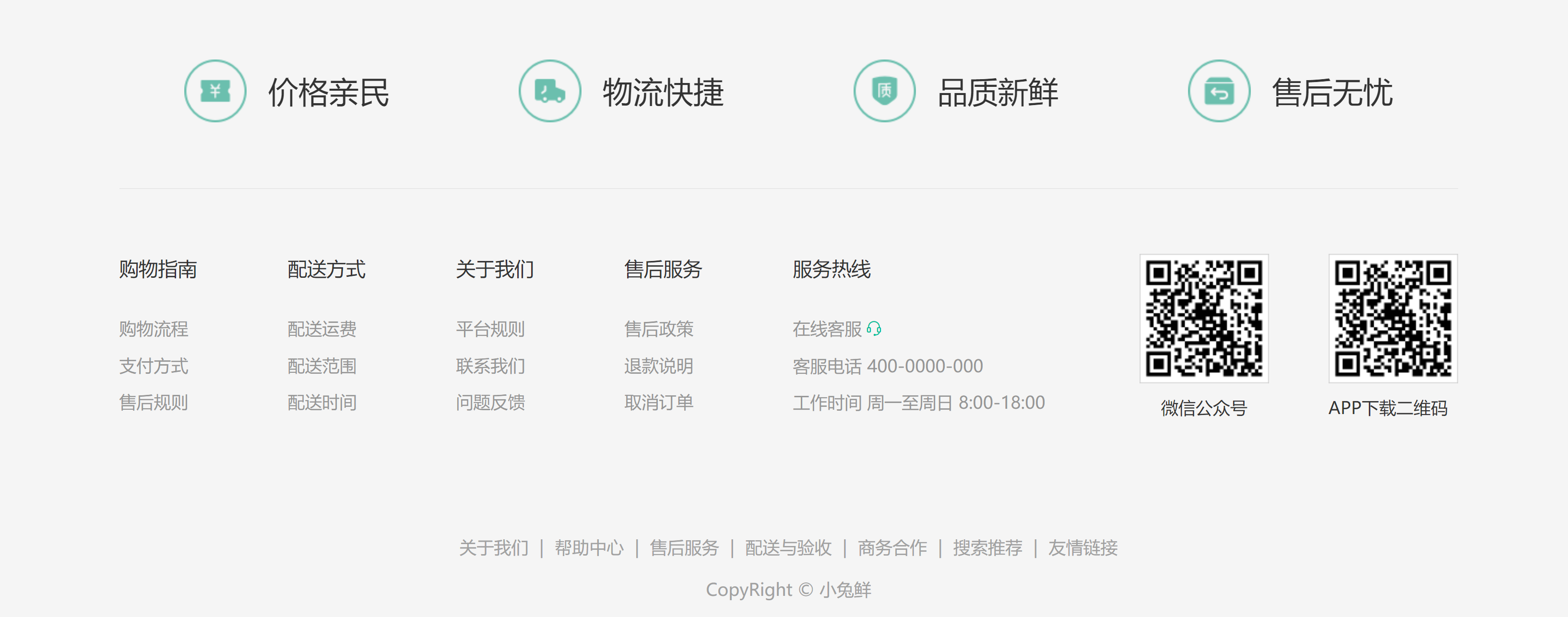Click the yen coupon price icon

tap(215, 91)
